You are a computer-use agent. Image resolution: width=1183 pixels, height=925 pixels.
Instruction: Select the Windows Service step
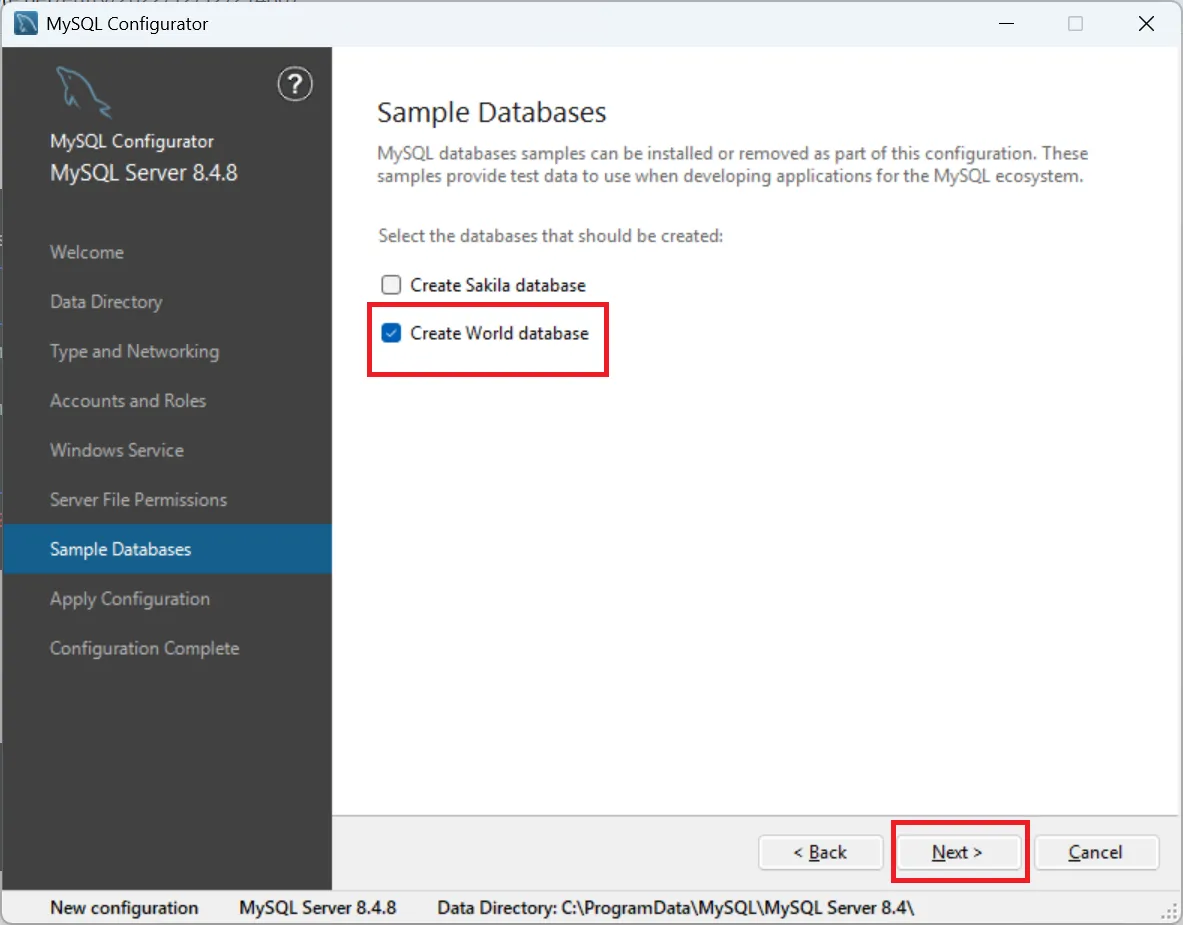coord(117,450)
